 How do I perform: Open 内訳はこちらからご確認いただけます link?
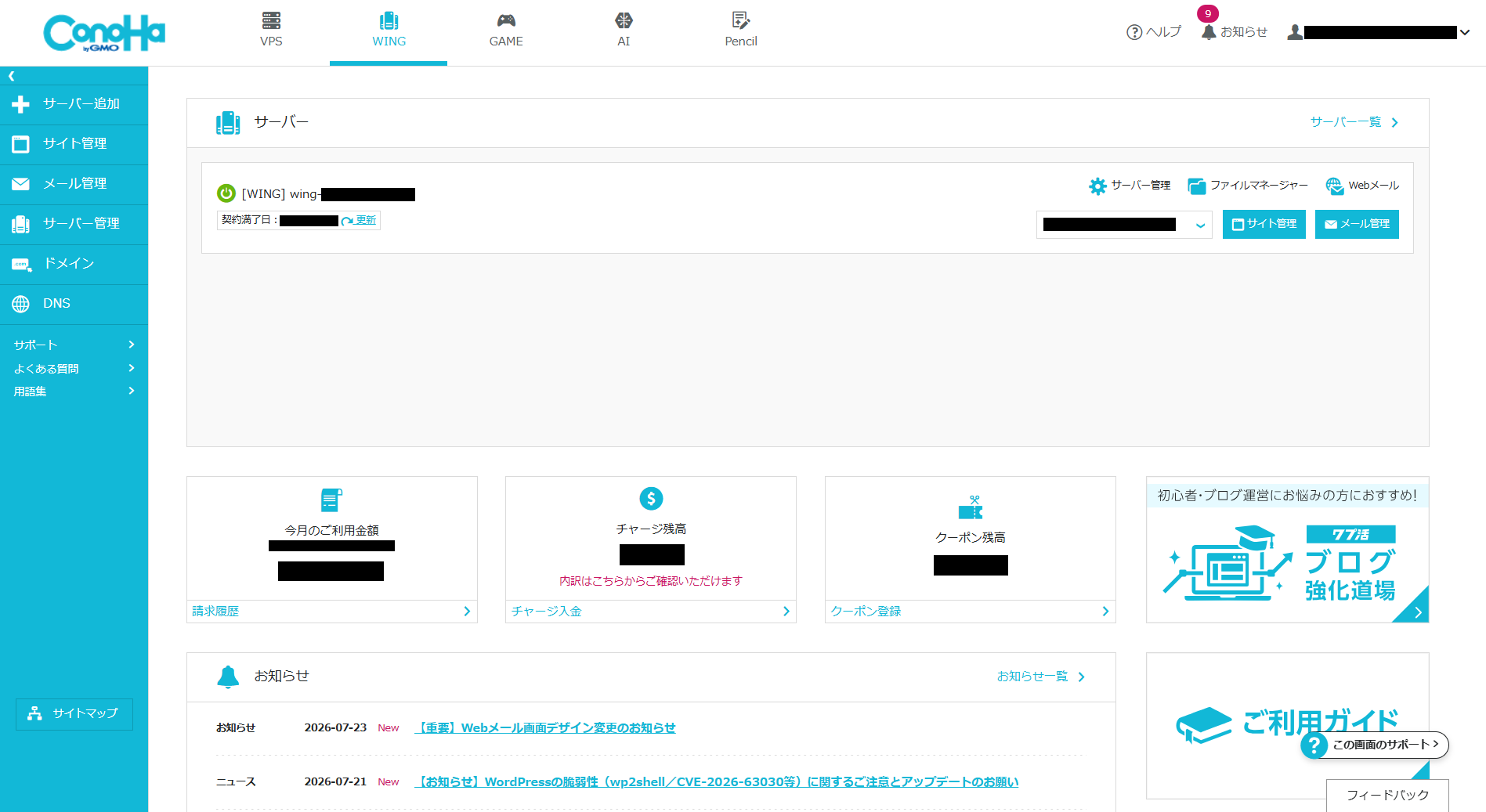pos(651,581)
